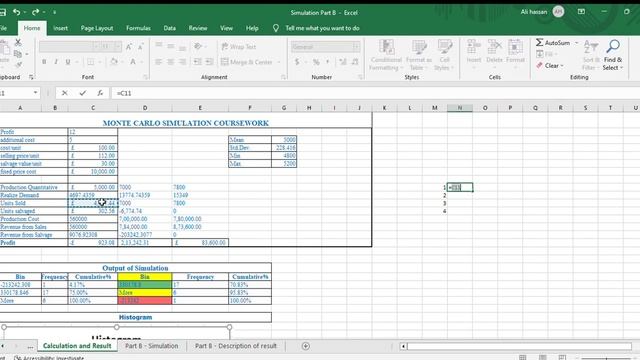
Task: Click the Fill Color bucket icon
Action: [114, 62]
